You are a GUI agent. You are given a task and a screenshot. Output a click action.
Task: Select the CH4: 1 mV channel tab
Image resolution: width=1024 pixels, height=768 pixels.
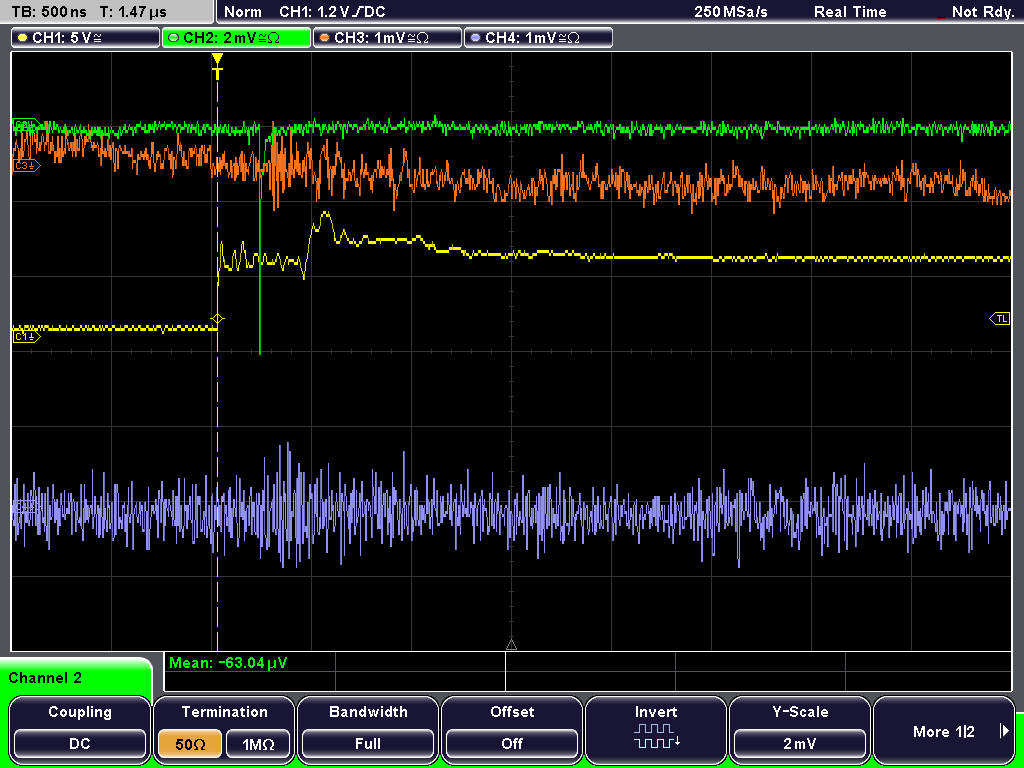pyautogui.click(x=538, y=38)
